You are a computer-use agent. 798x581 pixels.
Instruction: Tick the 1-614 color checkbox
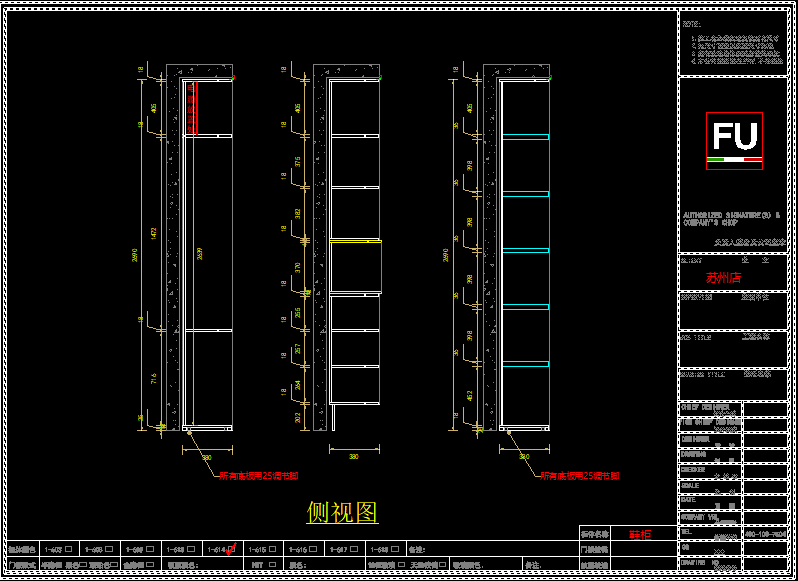[232, 549]
